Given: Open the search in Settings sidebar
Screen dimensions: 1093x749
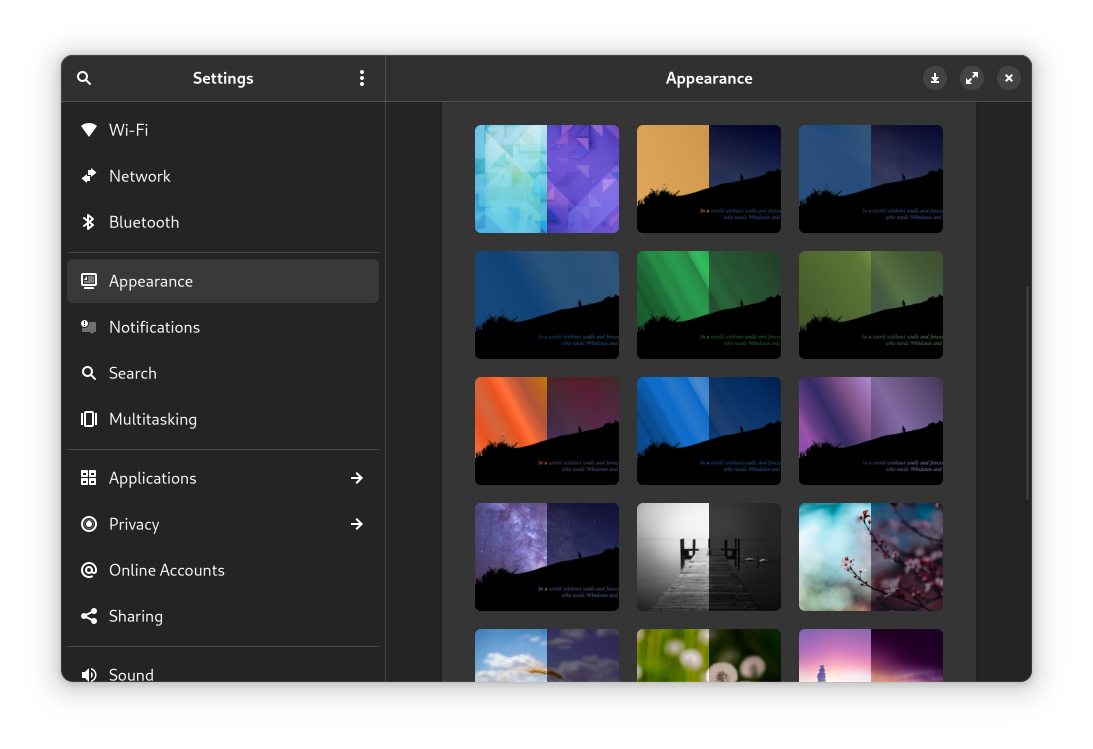Looking at the screenshot, I should tap(84, 78).
